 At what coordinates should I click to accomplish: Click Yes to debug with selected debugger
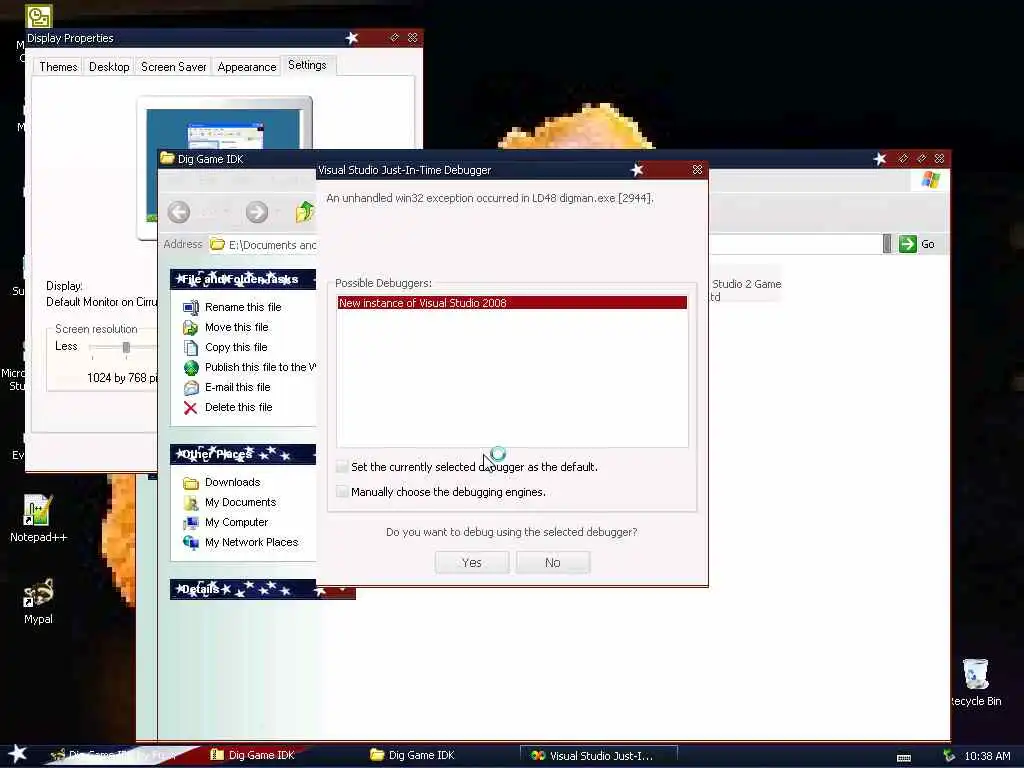pos(472,562)
